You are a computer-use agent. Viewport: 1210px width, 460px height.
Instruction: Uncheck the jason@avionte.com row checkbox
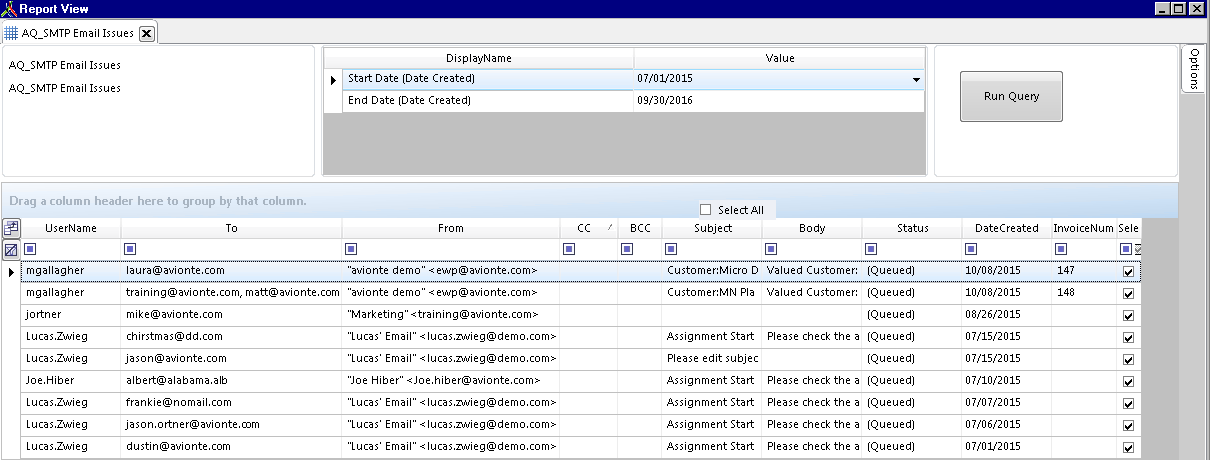[1128, 360]
